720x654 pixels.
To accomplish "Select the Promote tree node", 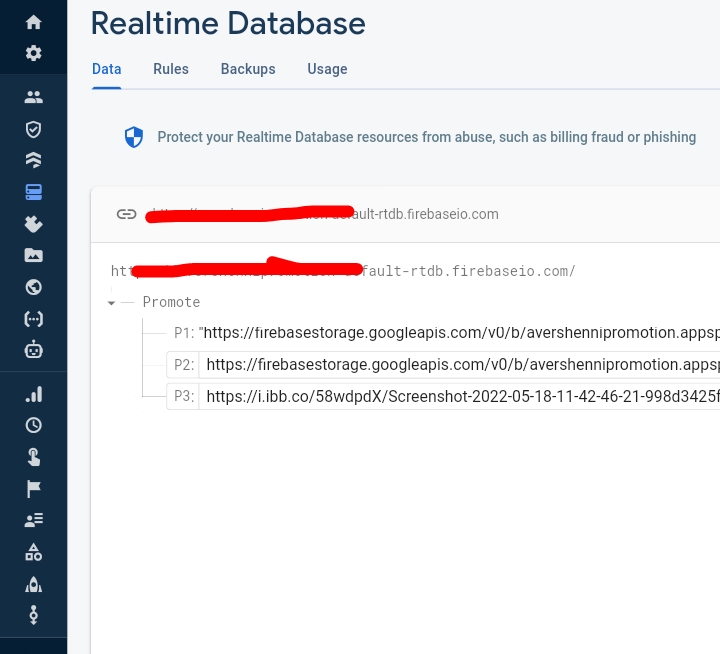I will (171, 302).
